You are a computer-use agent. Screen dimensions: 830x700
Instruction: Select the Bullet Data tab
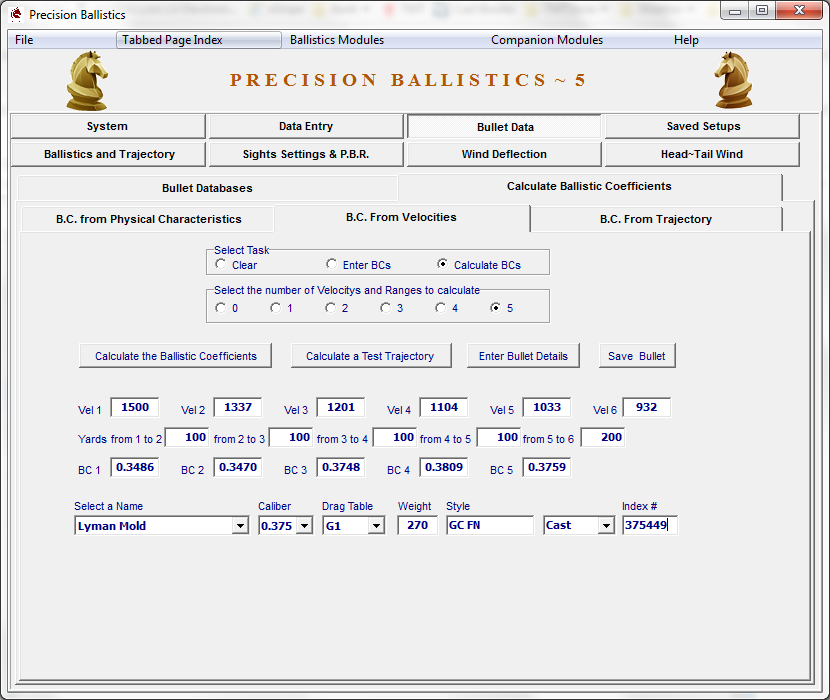tap(504, 127)
